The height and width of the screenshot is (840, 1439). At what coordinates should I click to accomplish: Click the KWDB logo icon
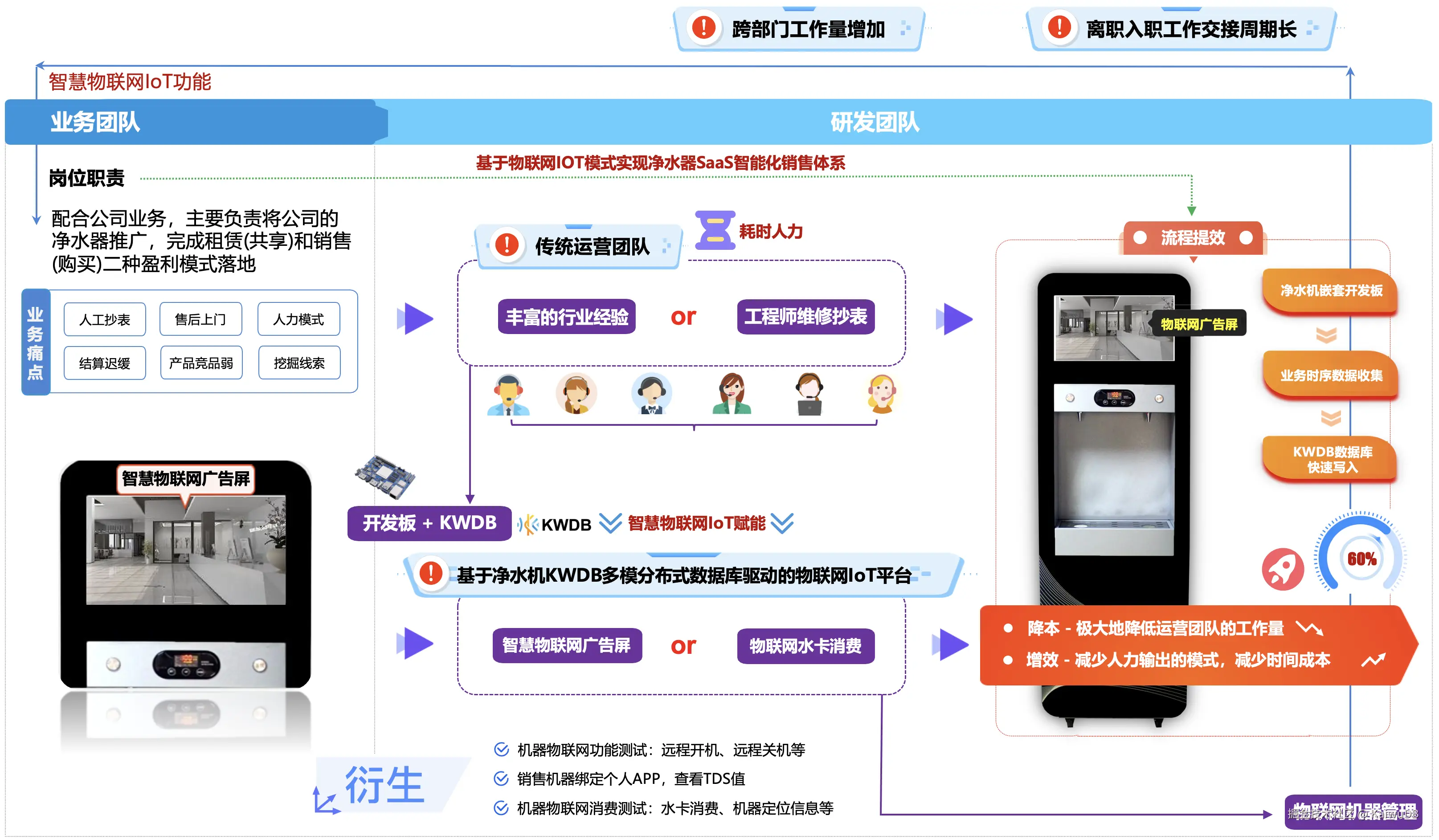(x=528, y=524)
